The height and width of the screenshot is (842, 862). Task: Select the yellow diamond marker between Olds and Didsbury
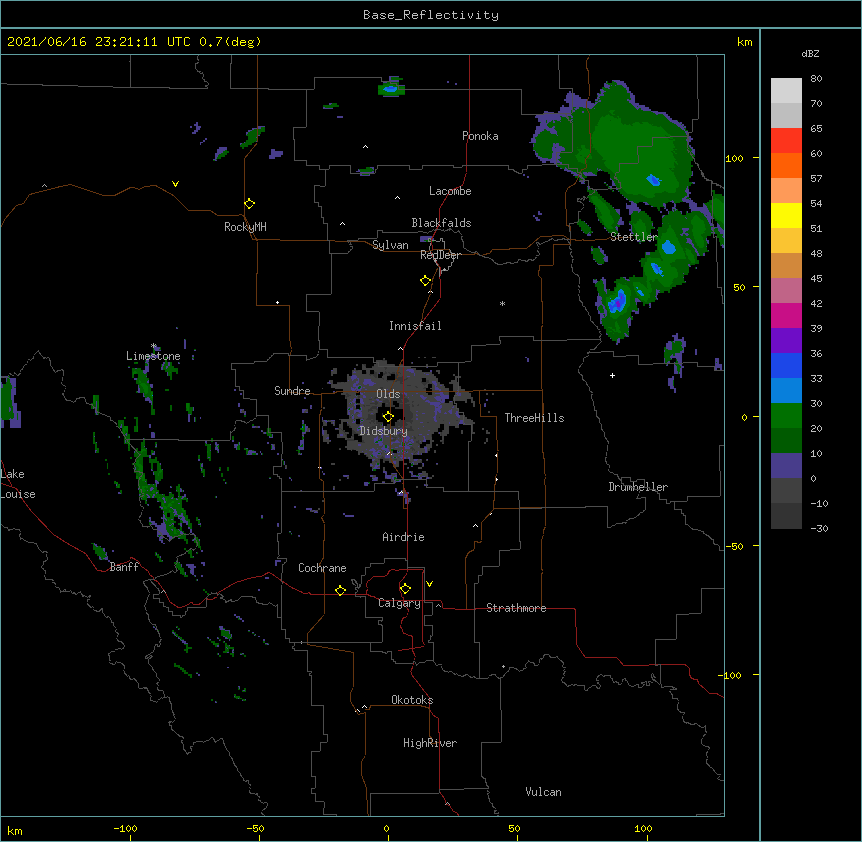click(388, 416)
